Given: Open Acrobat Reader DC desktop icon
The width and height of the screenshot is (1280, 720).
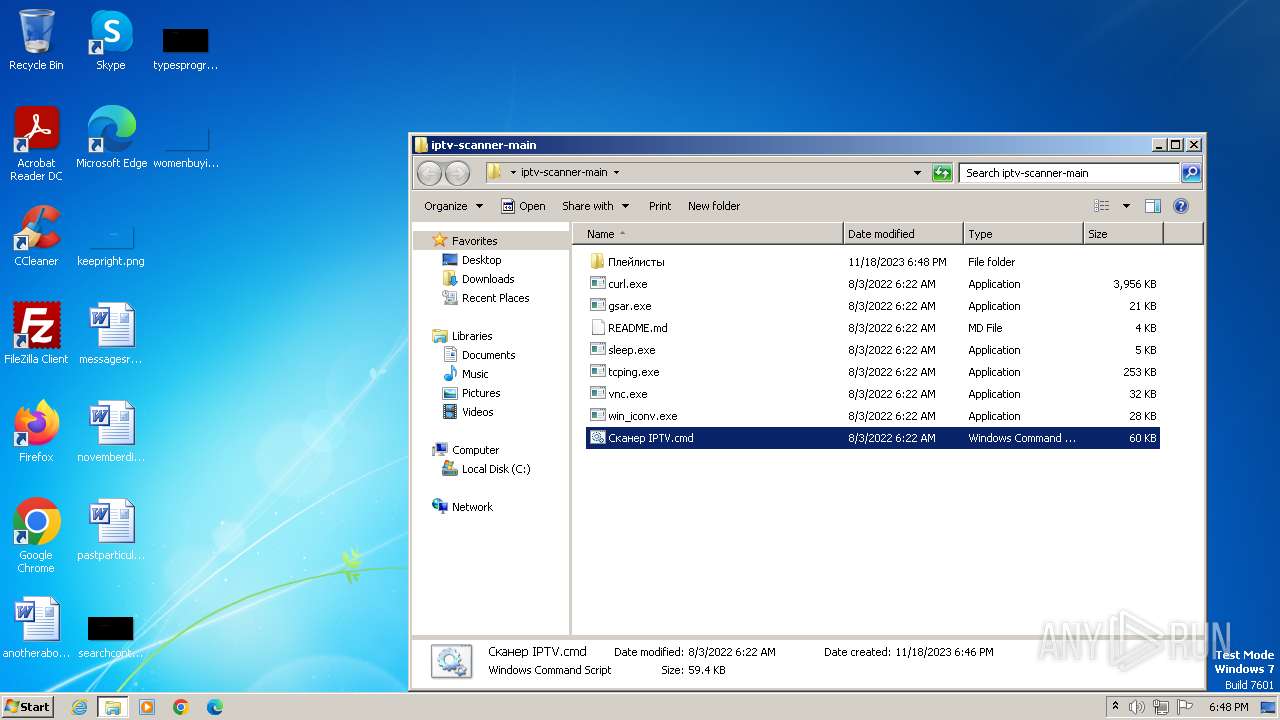Looking at the screenshot, I should (36, 144).
